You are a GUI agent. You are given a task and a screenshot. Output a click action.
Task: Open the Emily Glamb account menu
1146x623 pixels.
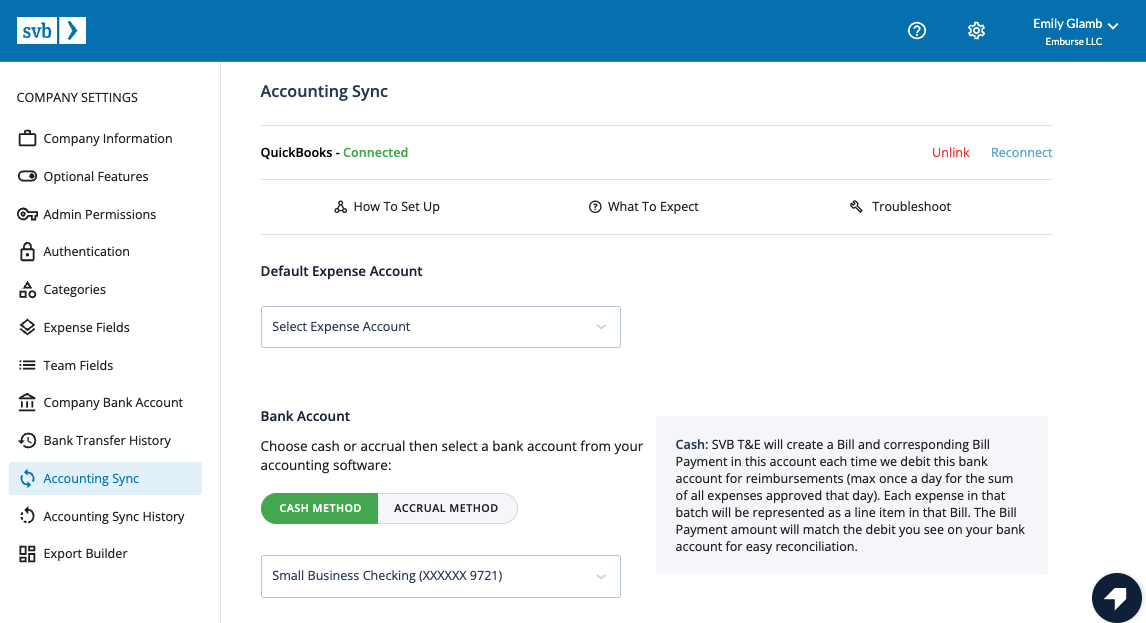pyautogui.click(x=1075, y=31)
